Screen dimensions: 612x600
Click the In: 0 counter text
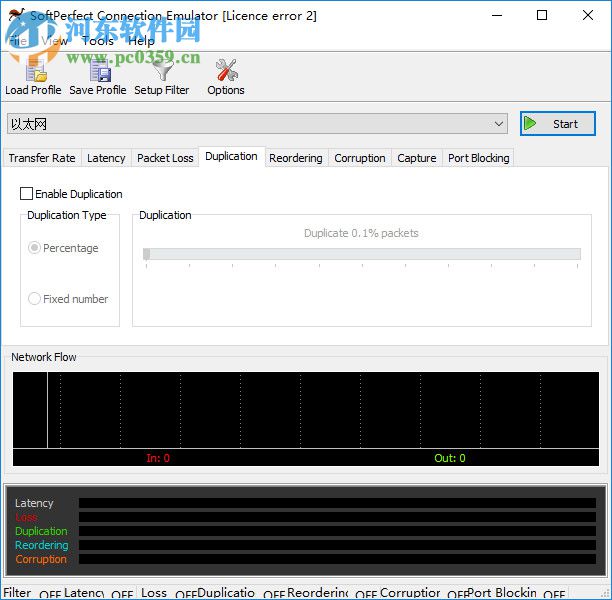(158, 458)
